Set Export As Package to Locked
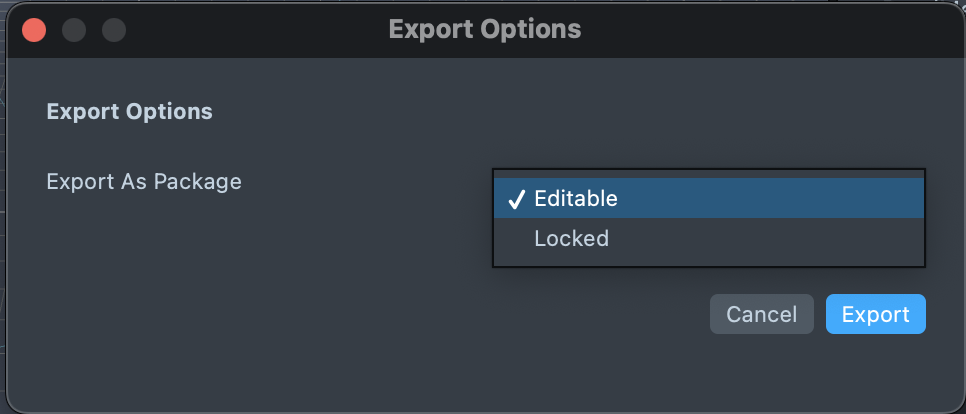This screenshot has width=966, height=414. (x=571, y=239)
